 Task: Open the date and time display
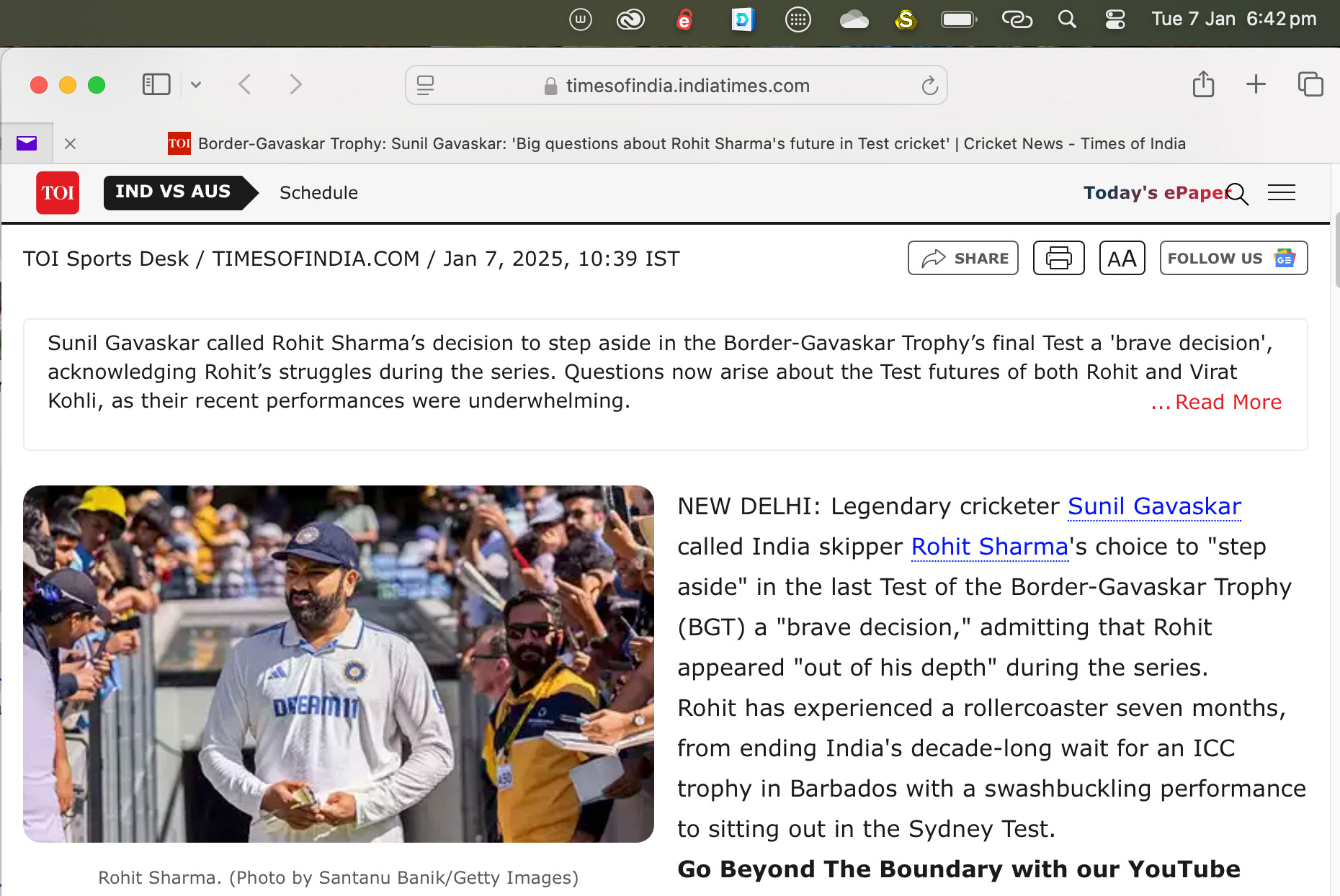click(1233, 19)
